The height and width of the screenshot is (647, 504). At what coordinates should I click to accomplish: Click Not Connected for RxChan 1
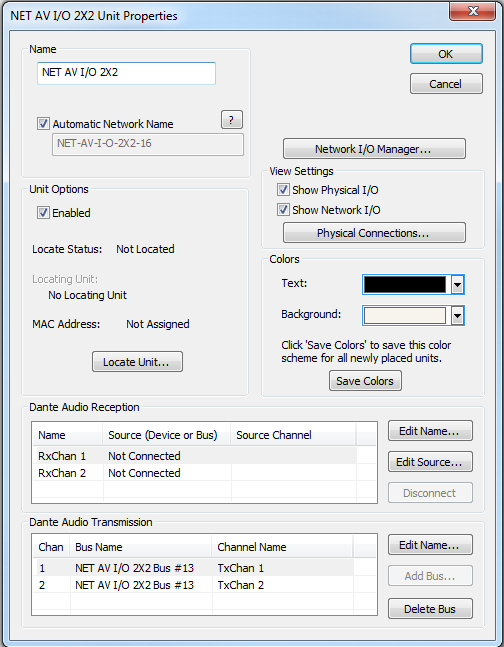pyautogui.click(x=144, y=456)
